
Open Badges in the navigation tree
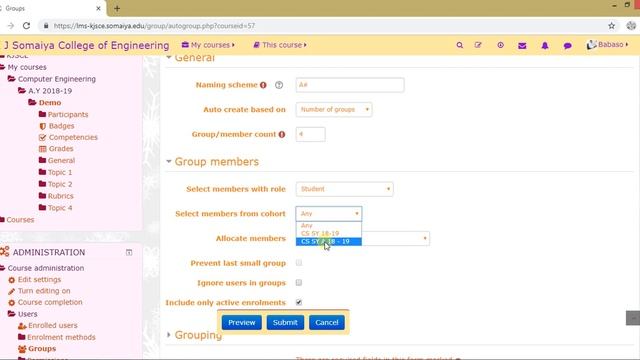[x=62, y=126]
